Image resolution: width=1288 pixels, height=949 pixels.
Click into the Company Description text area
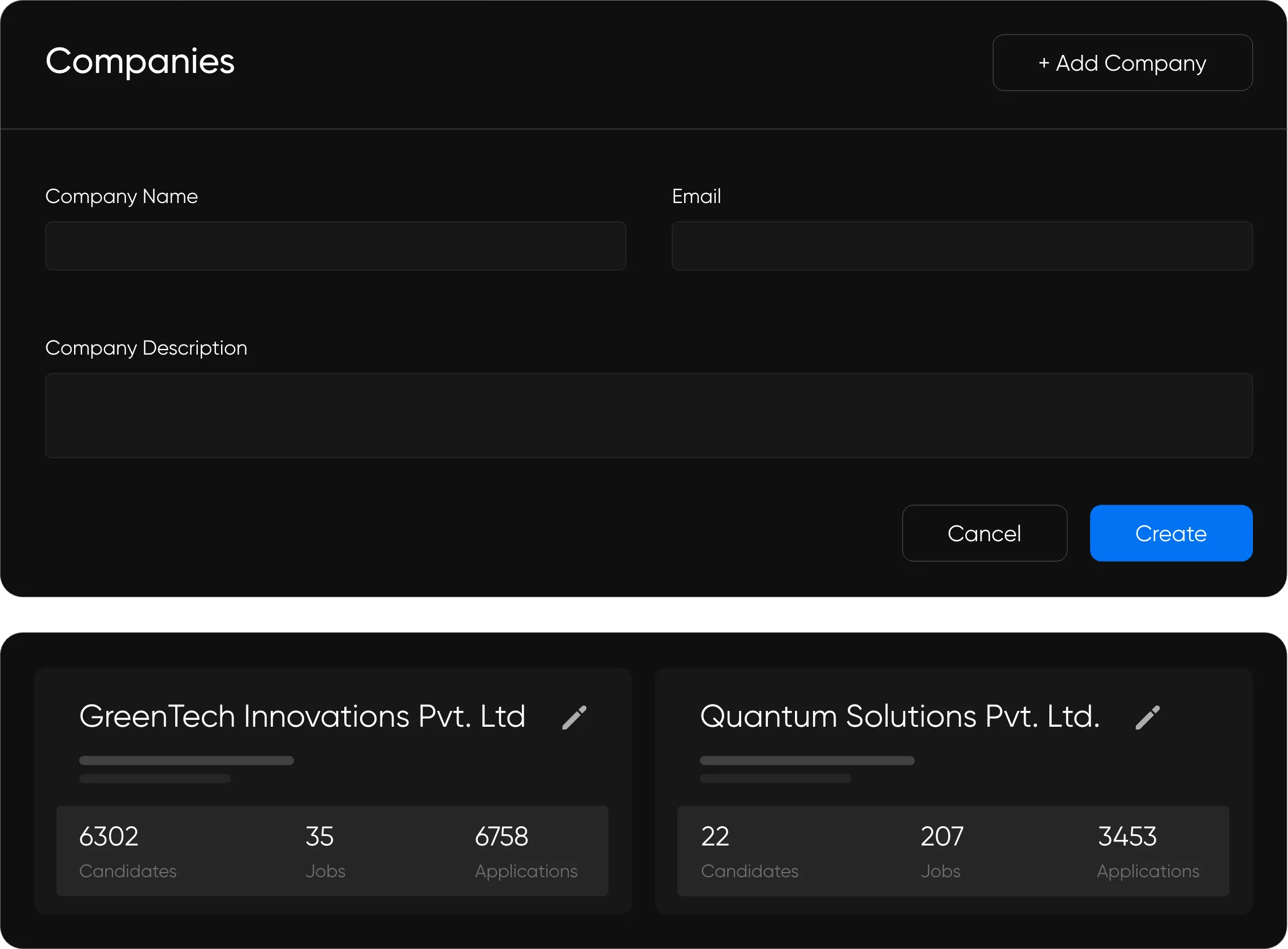649,415
